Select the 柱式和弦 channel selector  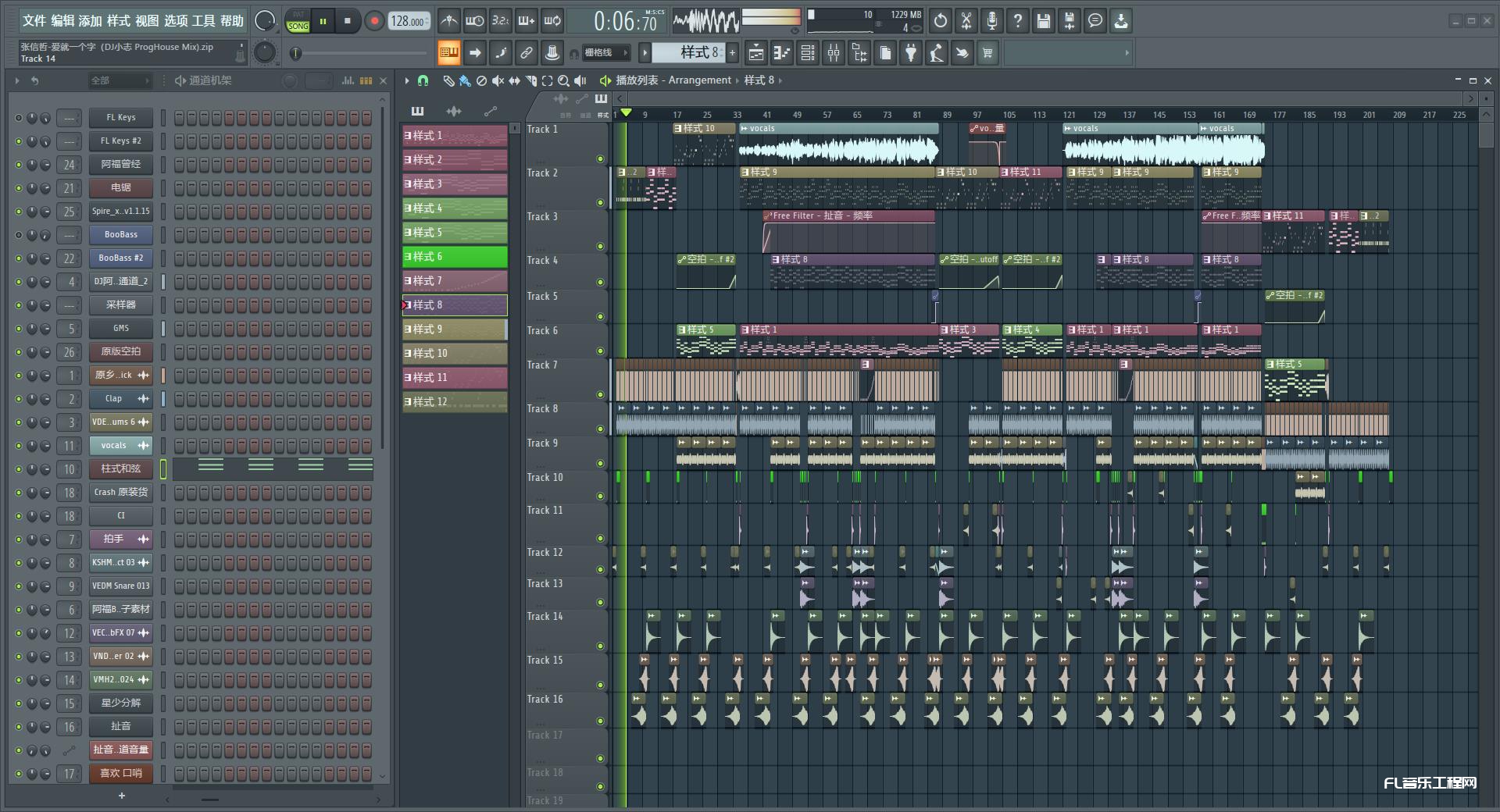click(163, 468)
